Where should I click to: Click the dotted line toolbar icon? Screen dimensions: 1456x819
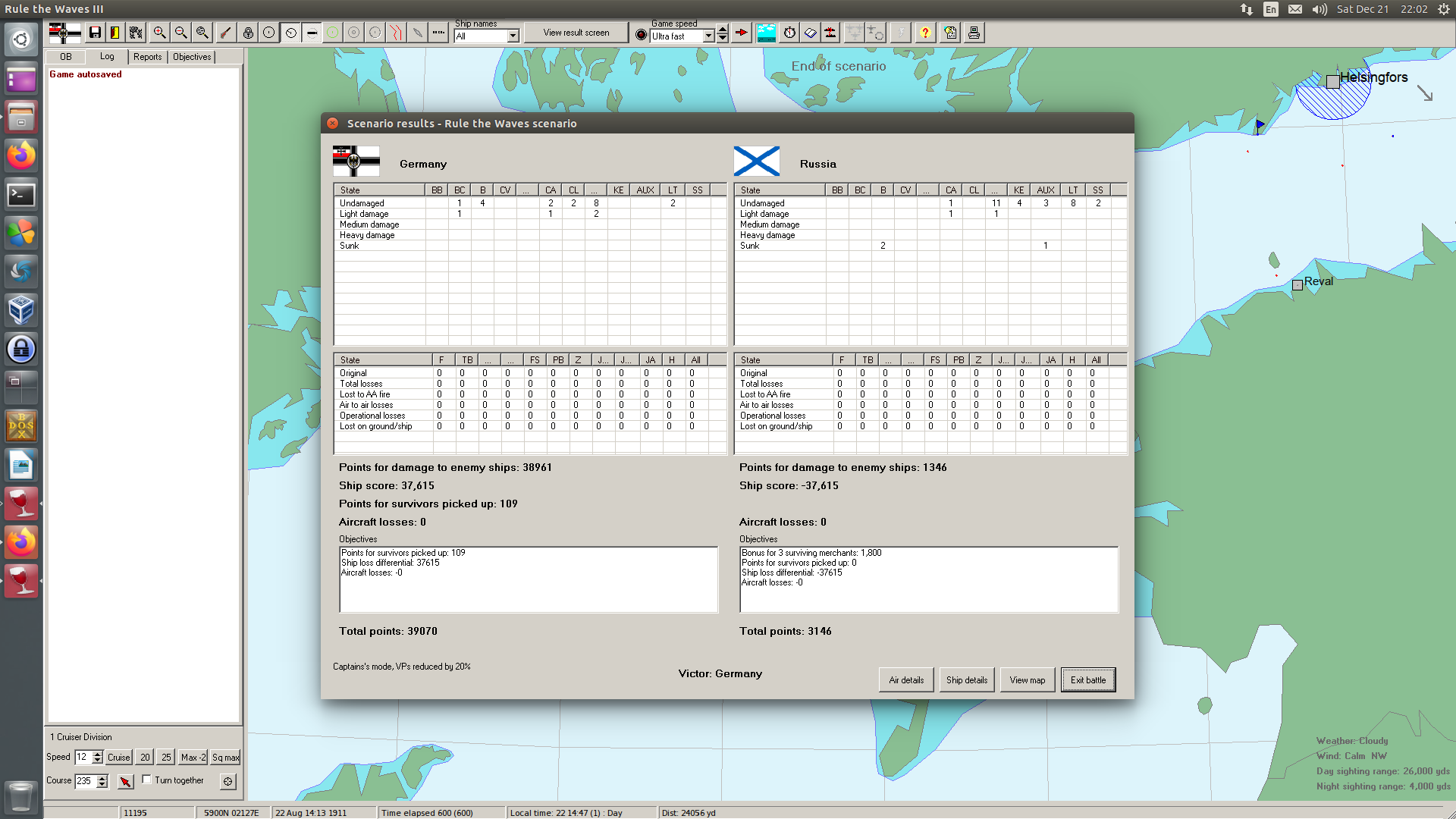[438, 33]
